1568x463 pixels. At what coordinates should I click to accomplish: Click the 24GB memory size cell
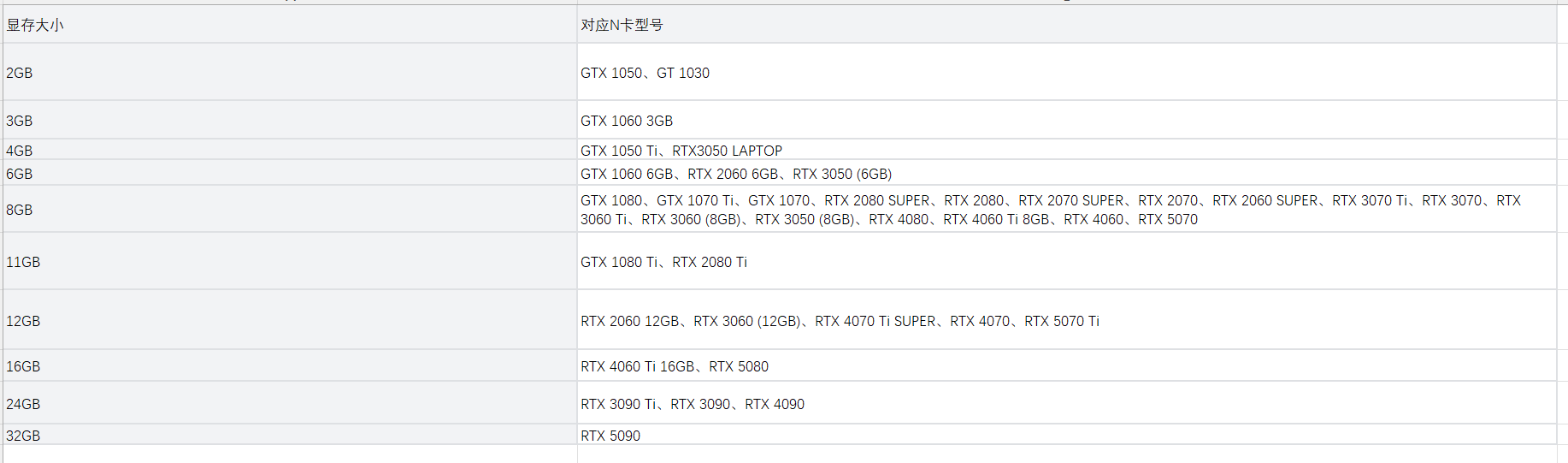click(290, 403)
